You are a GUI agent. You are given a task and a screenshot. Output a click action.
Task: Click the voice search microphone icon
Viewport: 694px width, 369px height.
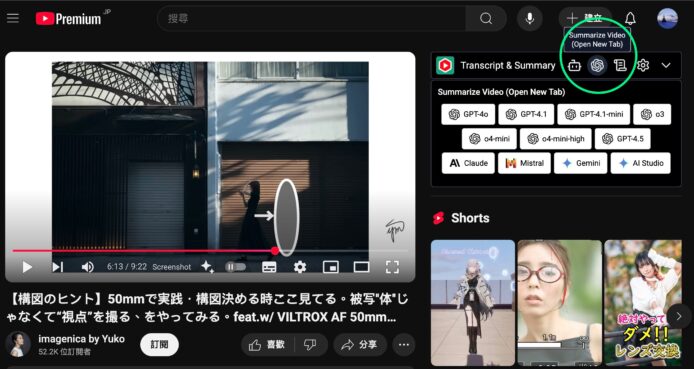(x=529, y=18)
